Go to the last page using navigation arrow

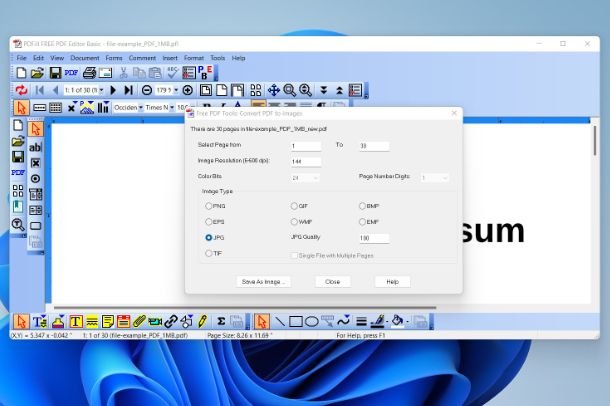click(x=128, y=90)
